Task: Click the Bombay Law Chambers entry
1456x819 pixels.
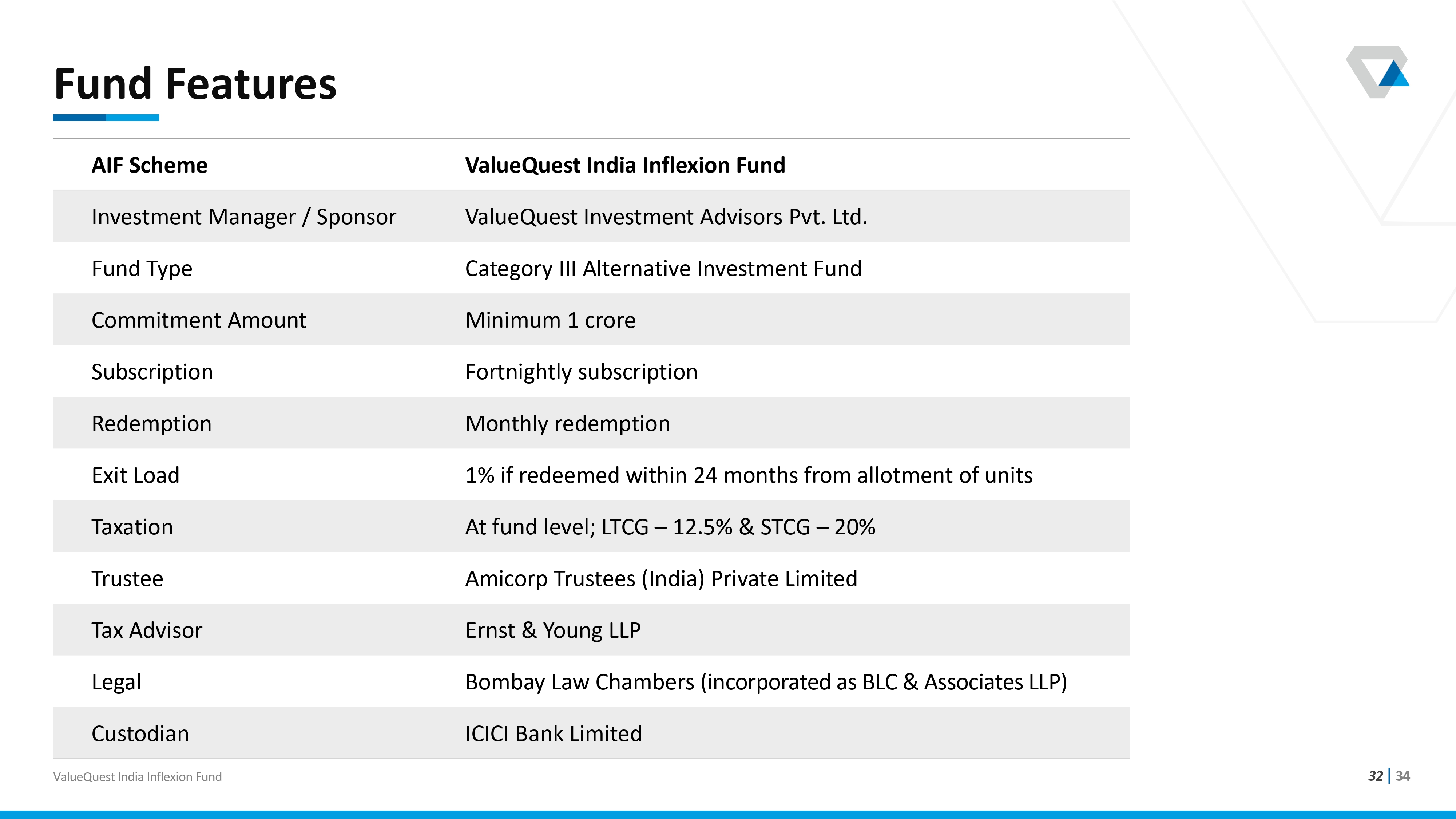Action: (766, 682)
